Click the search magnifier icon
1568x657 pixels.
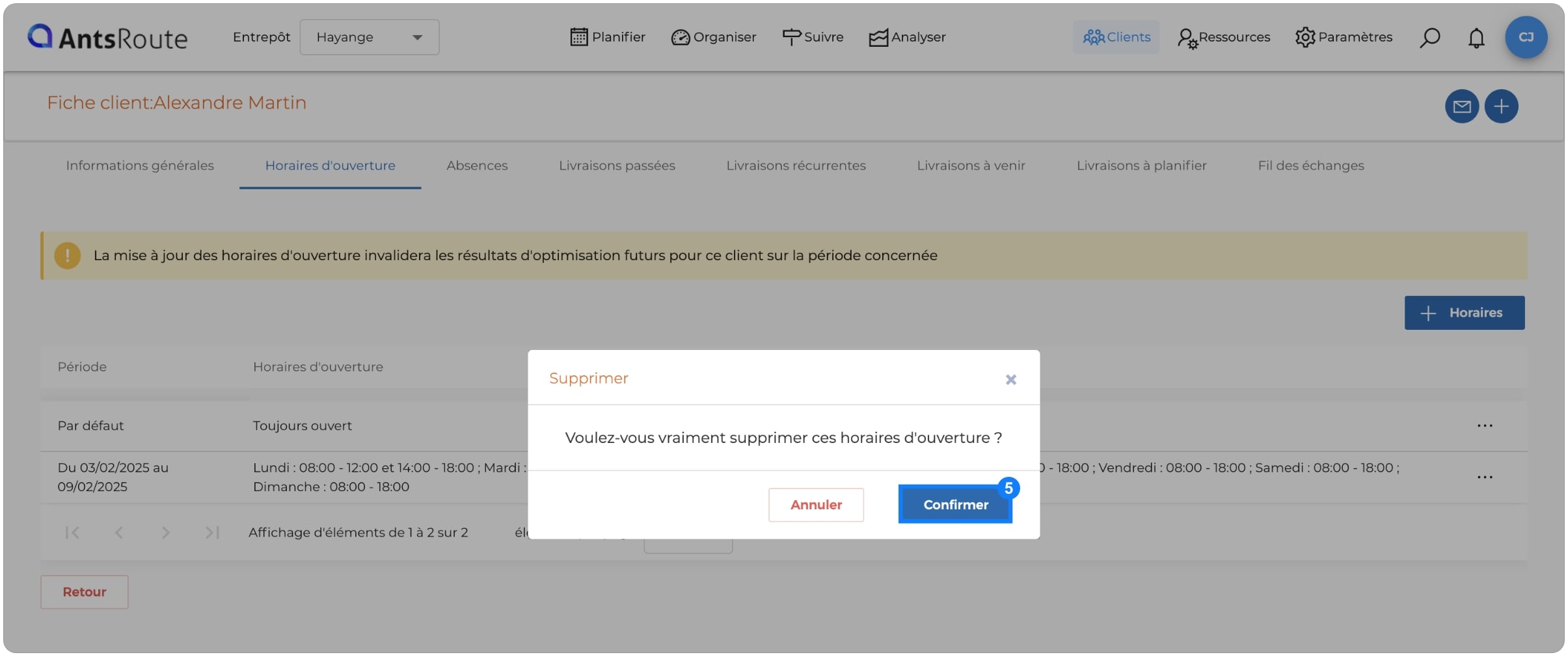click(1429, 38)
